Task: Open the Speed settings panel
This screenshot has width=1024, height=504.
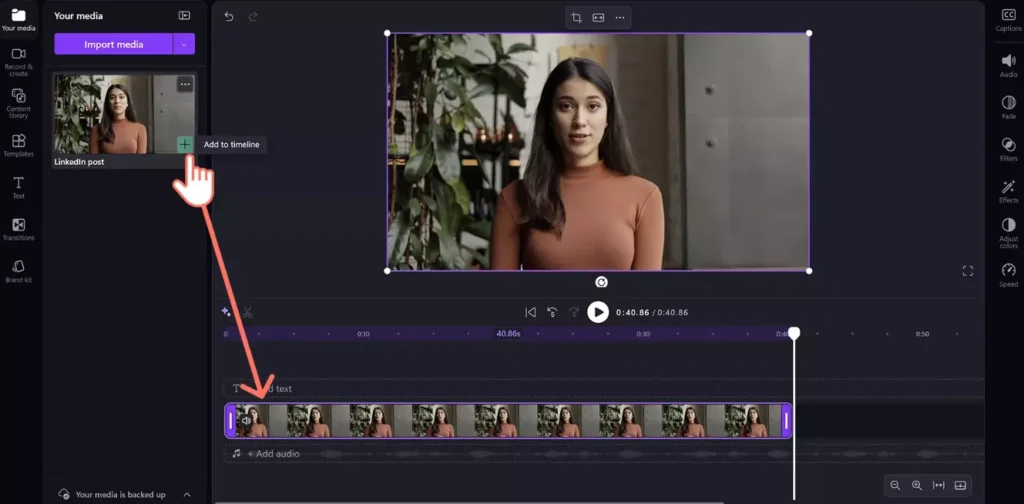Action: pos(1008,275)
